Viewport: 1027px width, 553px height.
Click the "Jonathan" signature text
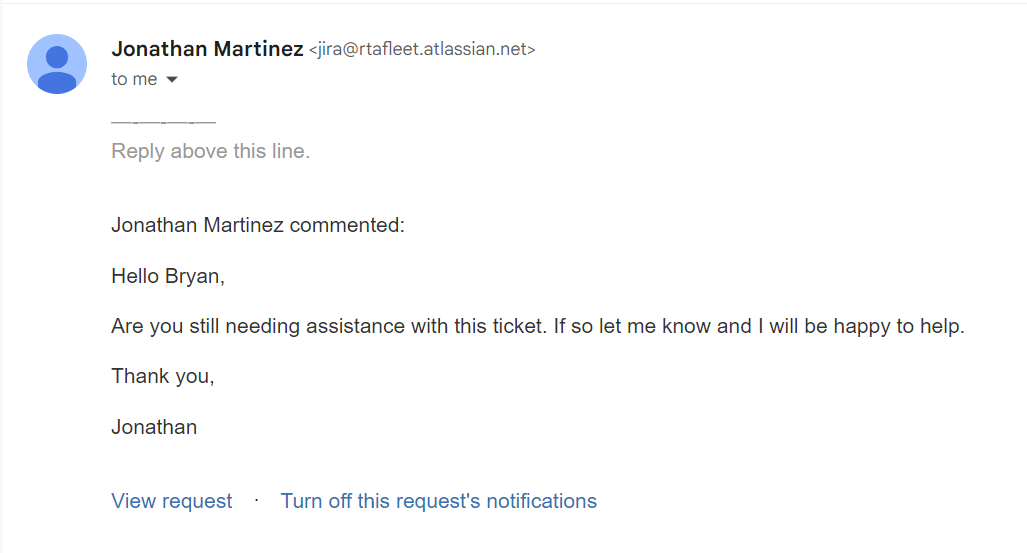pos(154,427)
